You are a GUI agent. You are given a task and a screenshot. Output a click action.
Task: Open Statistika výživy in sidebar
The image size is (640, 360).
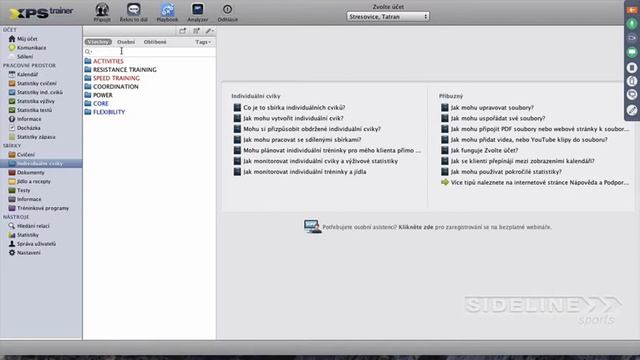[x=31, y=101]
